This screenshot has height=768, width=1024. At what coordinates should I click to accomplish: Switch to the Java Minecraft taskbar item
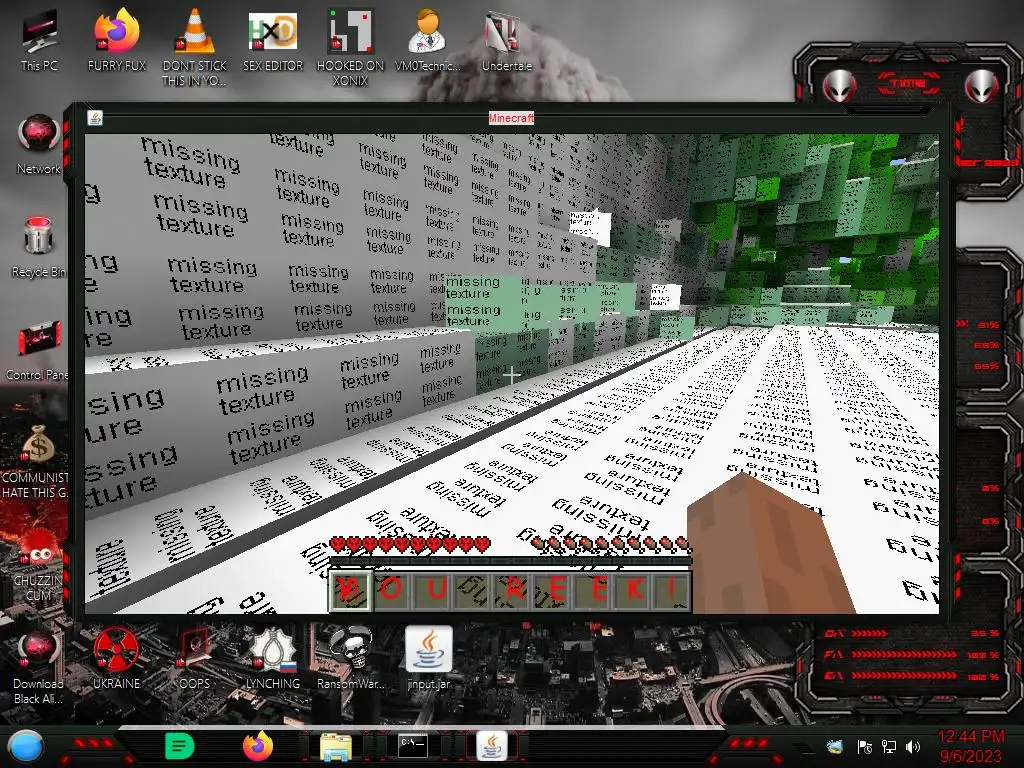tap(492, 746)
